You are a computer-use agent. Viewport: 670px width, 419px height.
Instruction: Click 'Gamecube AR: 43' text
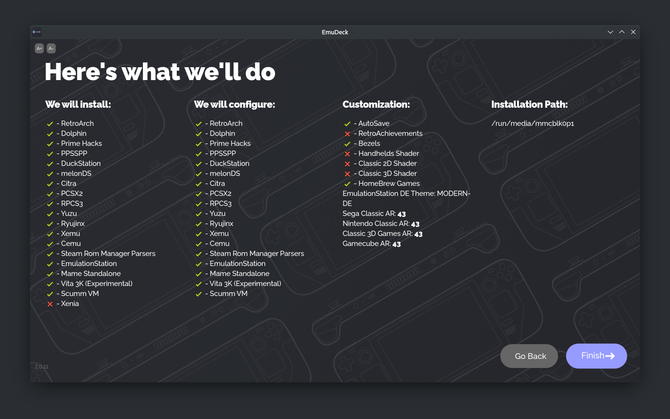371,244
